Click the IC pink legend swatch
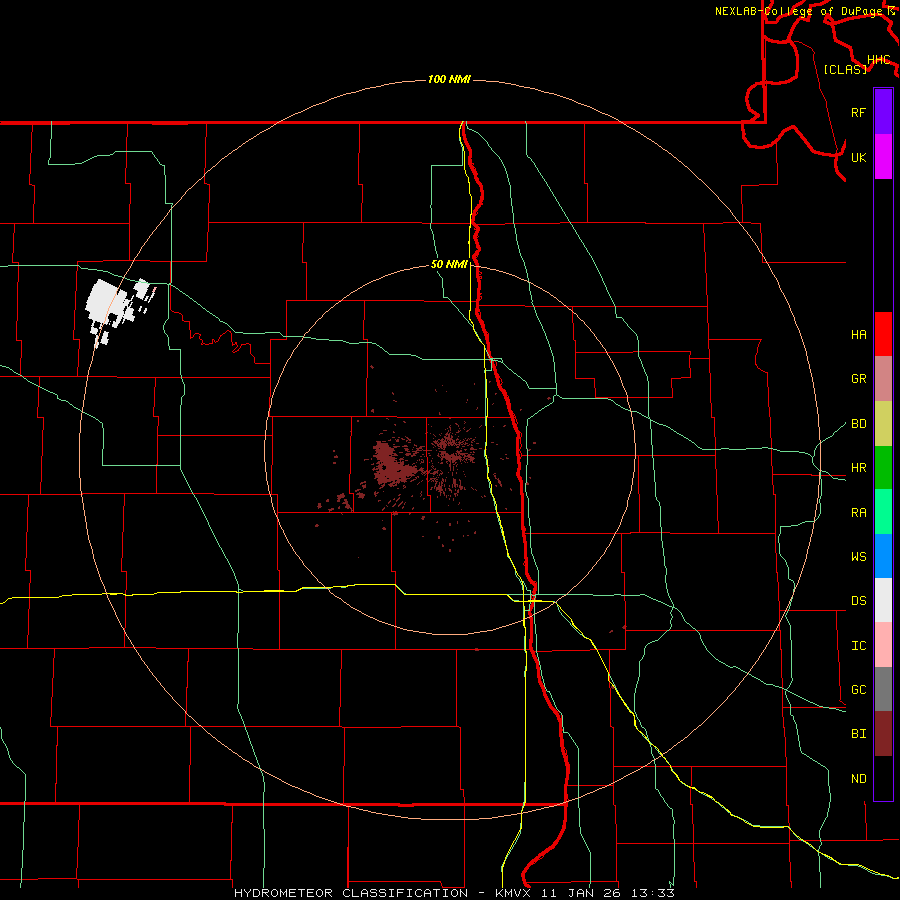Image resolution: width=900 pixels, height=900 pixels. [883, 645]
